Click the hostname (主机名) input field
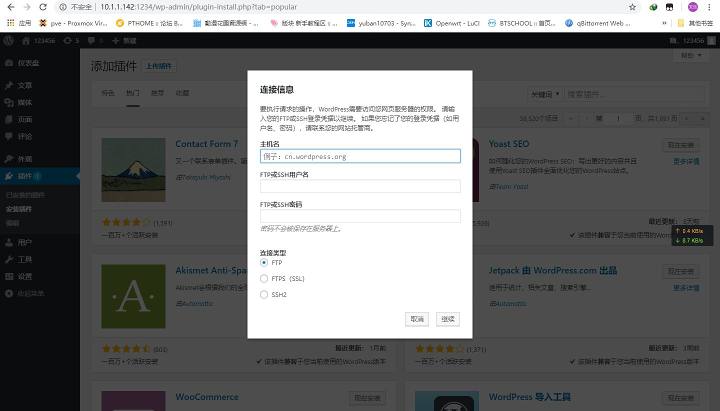The image size is (720, 411). click(360, 156)
